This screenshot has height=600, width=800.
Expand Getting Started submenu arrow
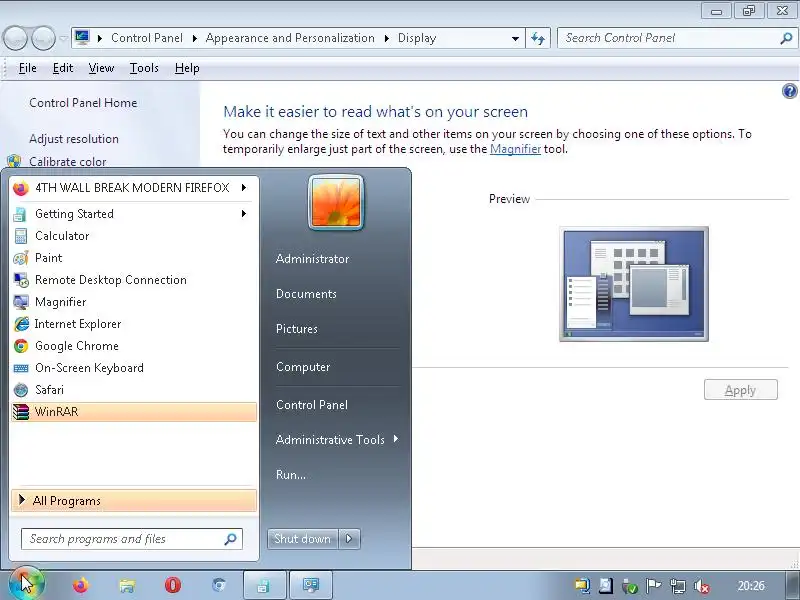[244, 214]
